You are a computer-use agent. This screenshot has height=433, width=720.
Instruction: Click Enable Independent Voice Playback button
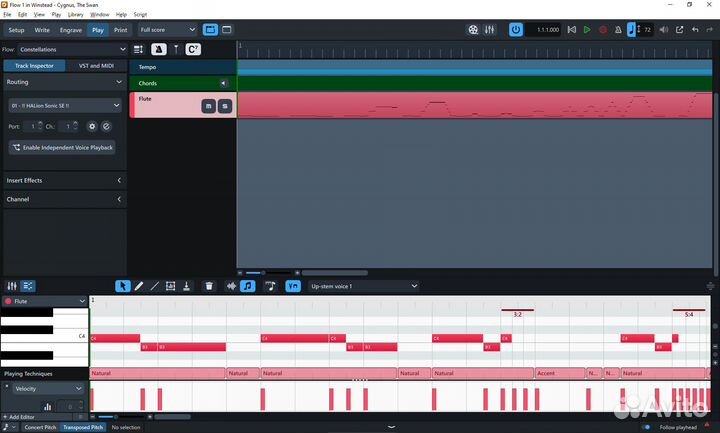(x=63, y=147)
